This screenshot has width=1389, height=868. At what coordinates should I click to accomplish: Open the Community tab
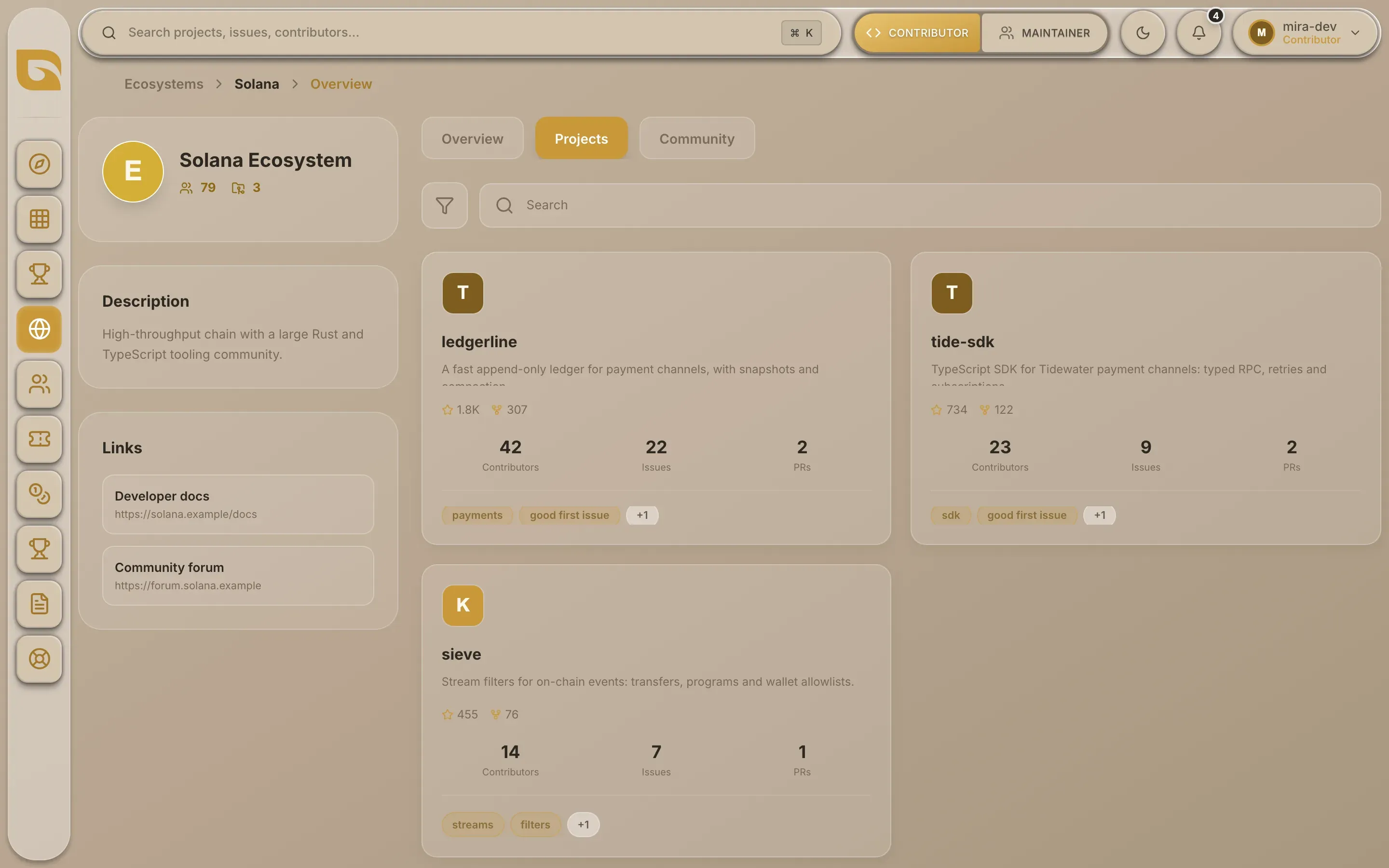[x=697, y=138]
